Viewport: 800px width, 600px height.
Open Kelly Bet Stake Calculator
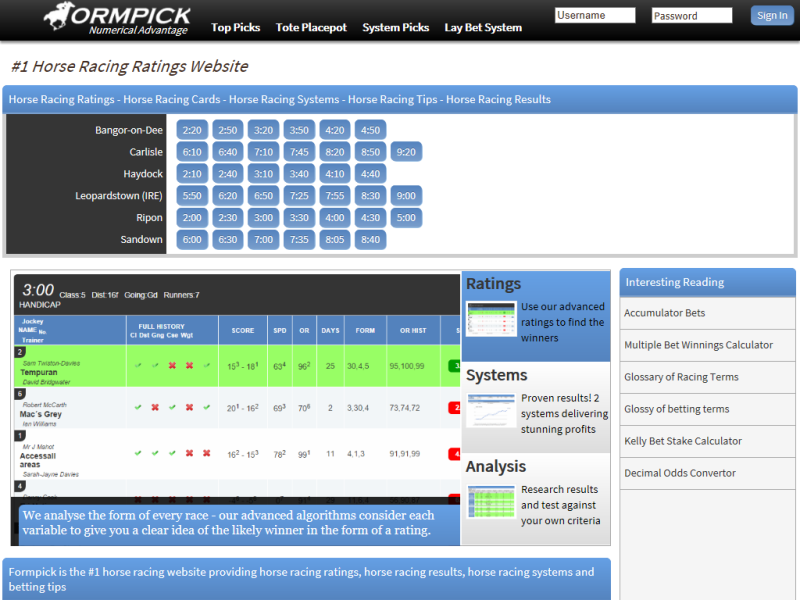point(683,442)
